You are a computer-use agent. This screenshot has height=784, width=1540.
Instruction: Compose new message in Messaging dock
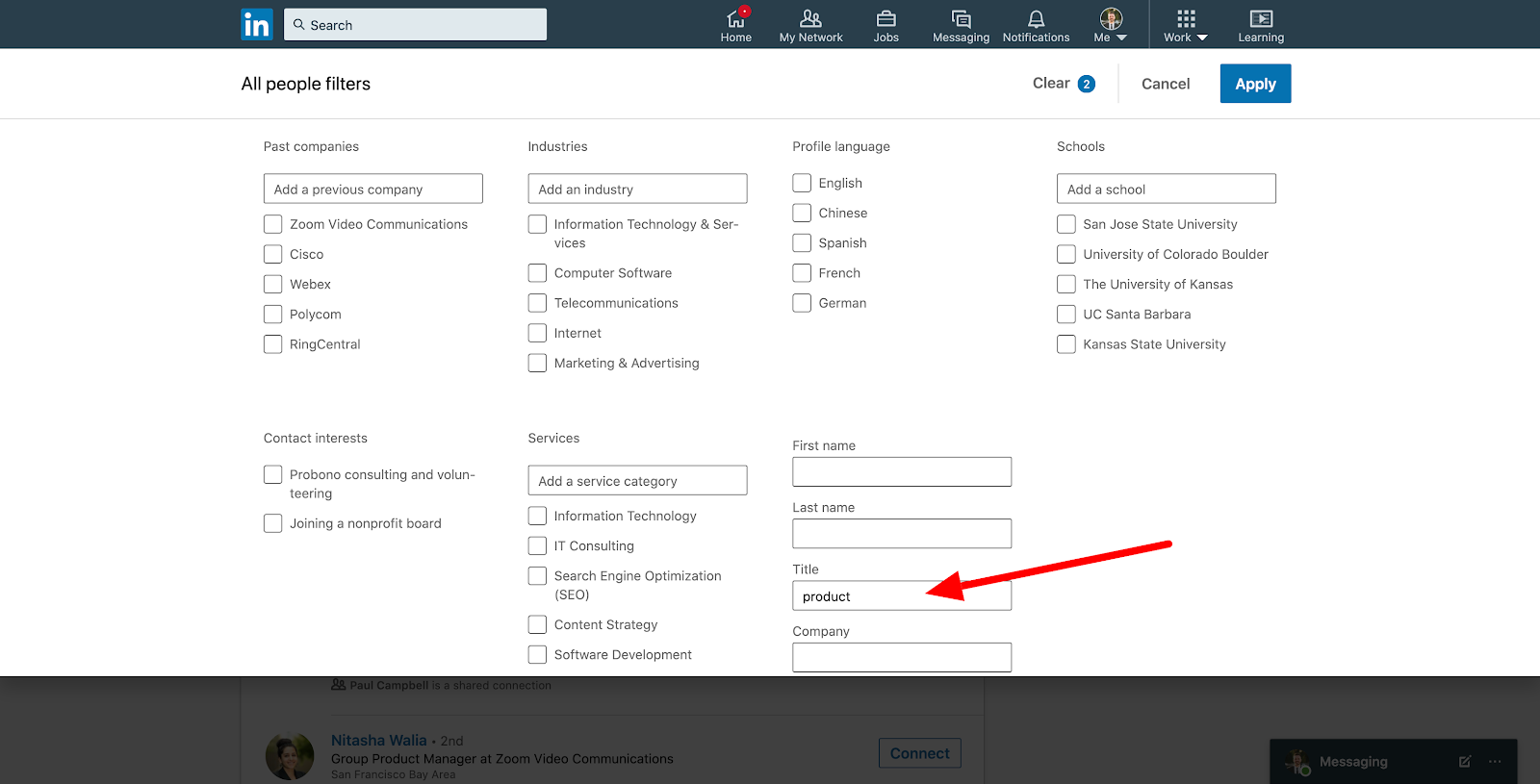1464,761
